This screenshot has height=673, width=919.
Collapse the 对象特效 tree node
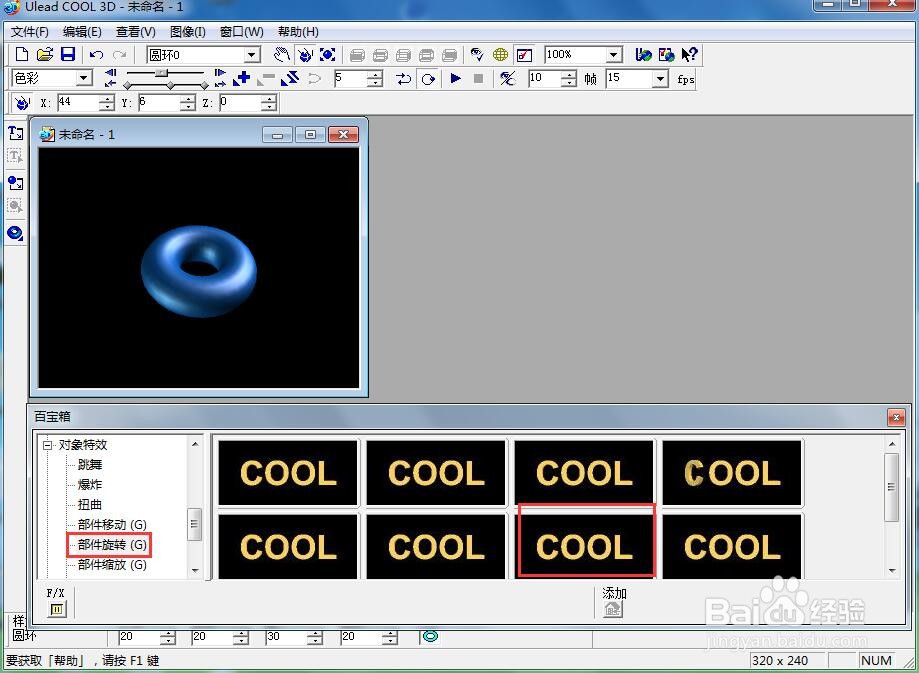pos(47,446)
